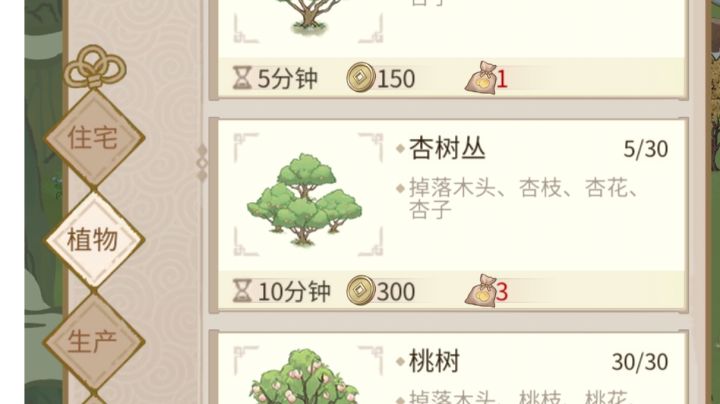The width and height of the screenshot is (720, 404).
Task: Click the seed bag icon with red 1
Action: 480,78
